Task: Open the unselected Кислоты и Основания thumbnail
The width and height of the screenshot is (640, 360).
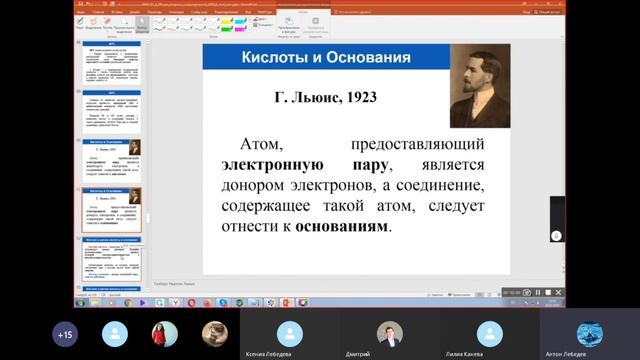Action: point(112,161)
